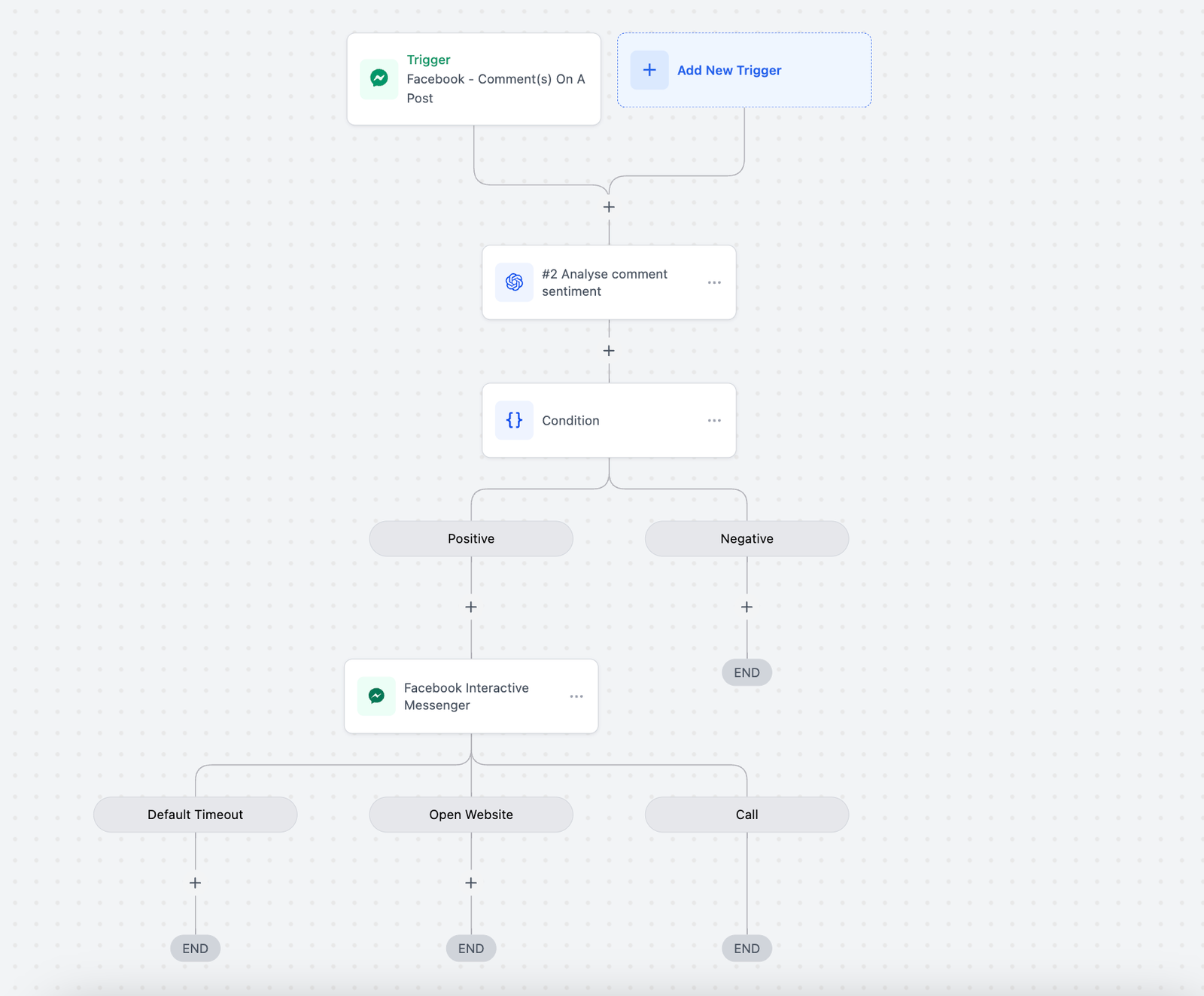Add a step below the trigger connector

coord(609,207)
